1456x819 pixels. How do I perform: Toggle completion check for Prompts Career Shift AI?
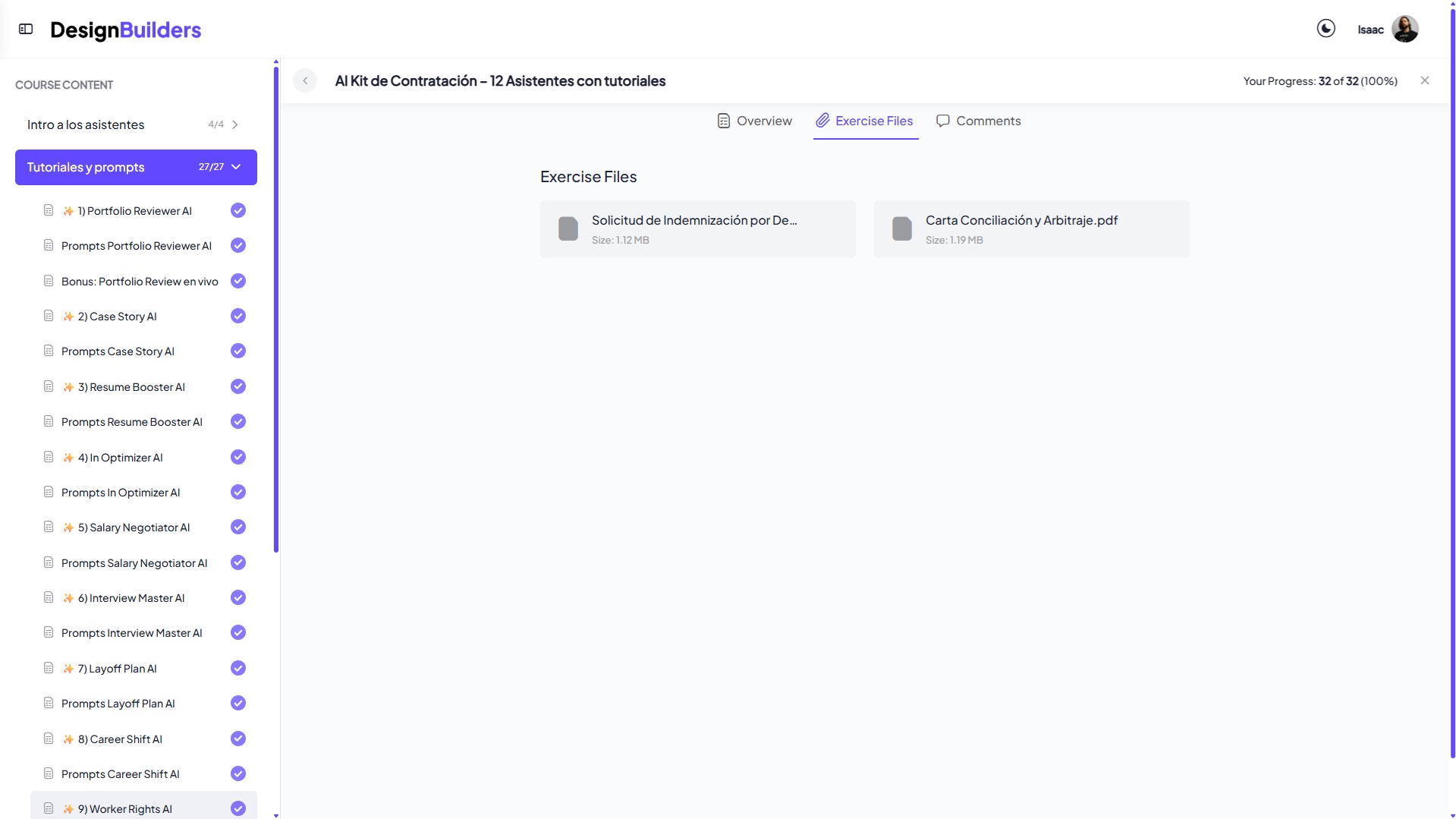pyautogui.click(x=238, y=773)
